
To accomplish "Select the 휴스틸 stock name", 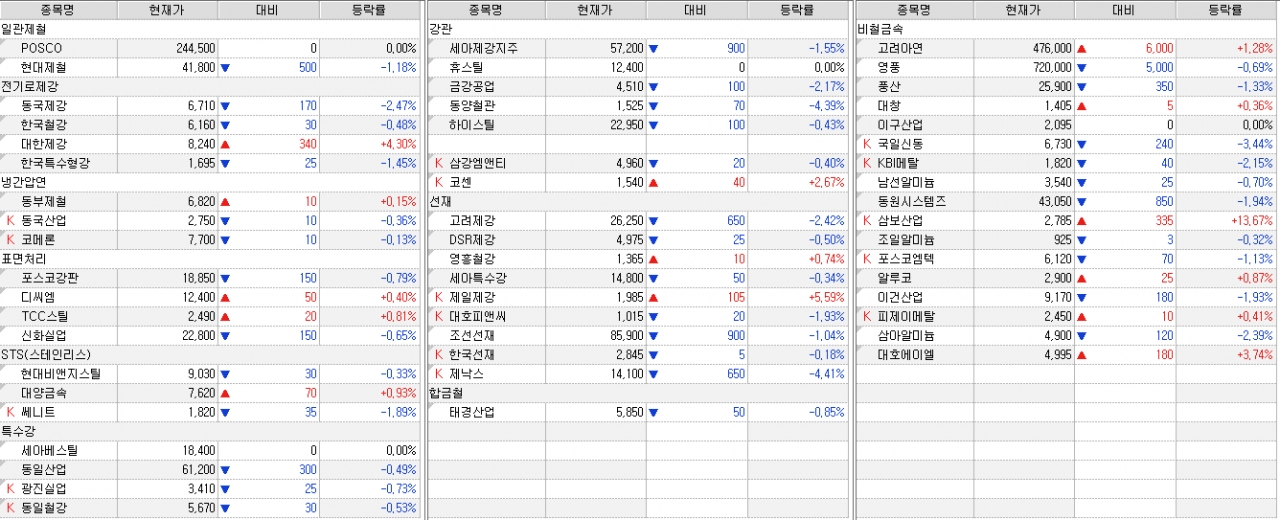I will pos(465,68).
